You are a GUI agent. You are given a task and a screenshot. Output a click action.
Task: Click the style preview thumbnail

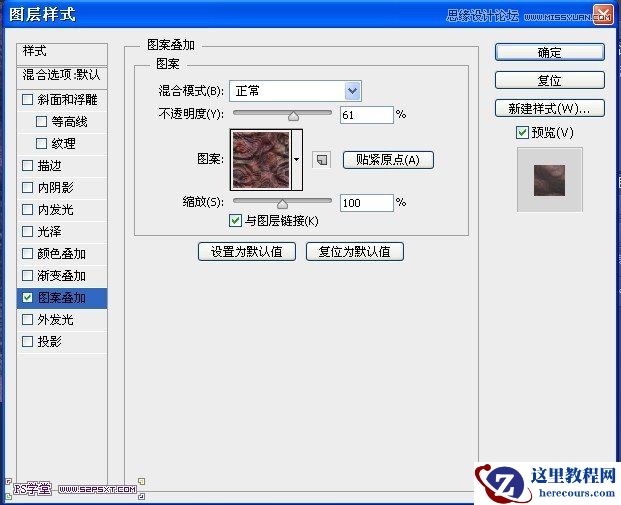click(549, 180)
